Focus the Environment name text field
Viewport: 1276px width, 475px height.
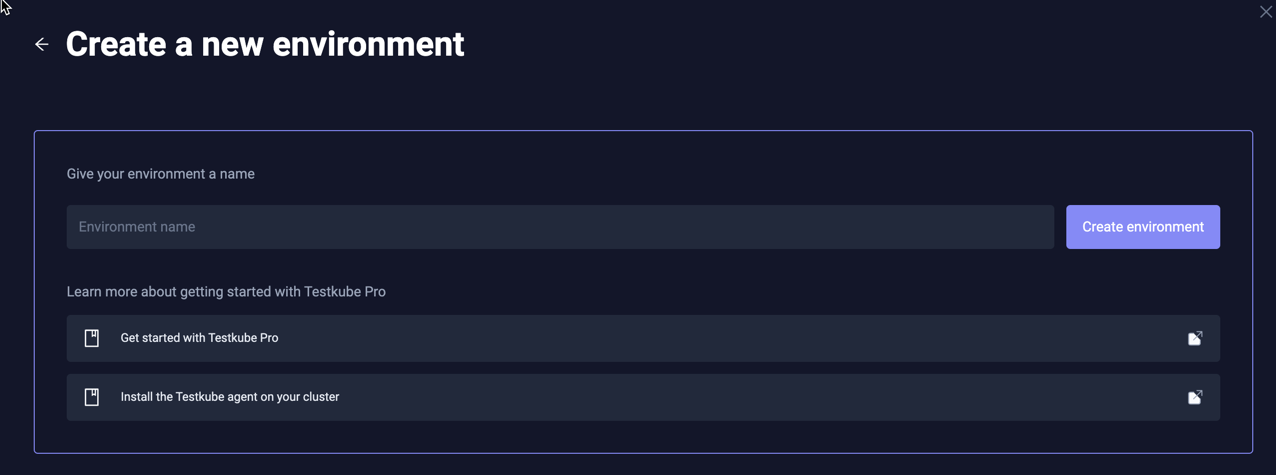(560, 227)
